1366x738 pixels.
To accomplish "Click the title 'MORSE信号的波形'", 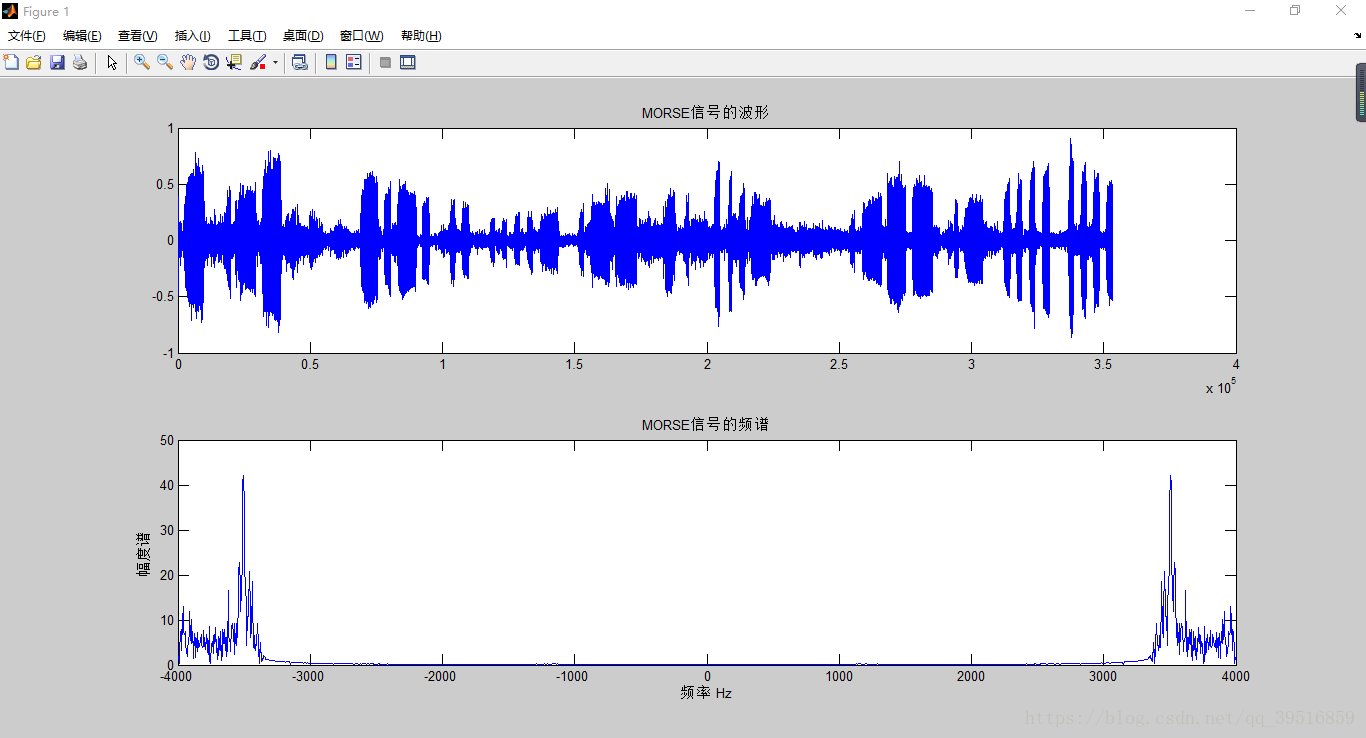I will click(x=705, y=113).
